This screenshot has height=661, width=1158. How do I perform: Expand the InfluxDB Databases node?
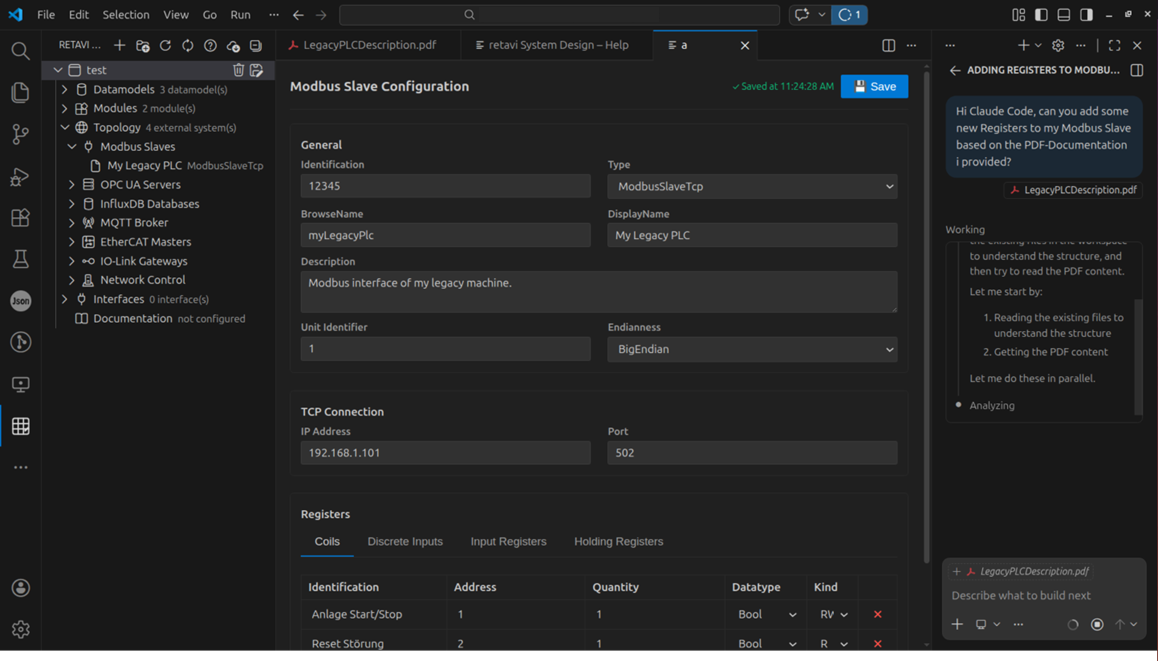click(x=72, y=204)
